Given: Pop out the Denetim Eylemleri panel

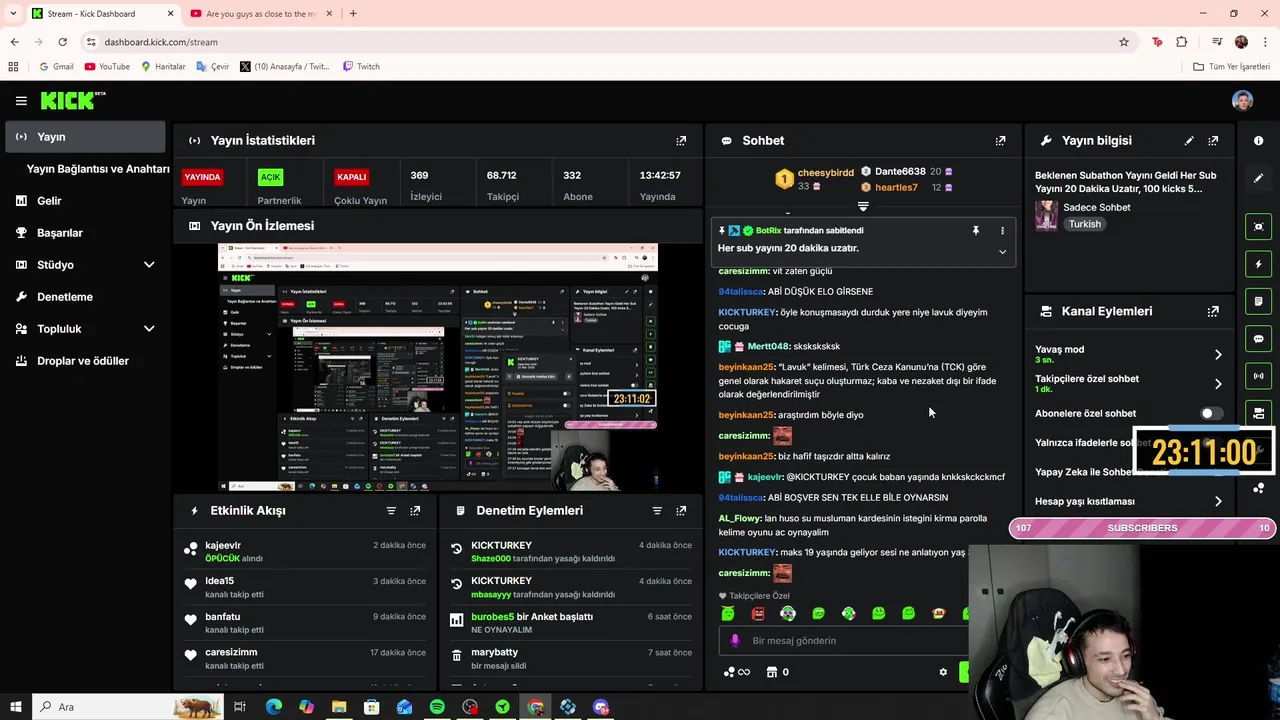Looking at the screenshot, I should point(681,510).
